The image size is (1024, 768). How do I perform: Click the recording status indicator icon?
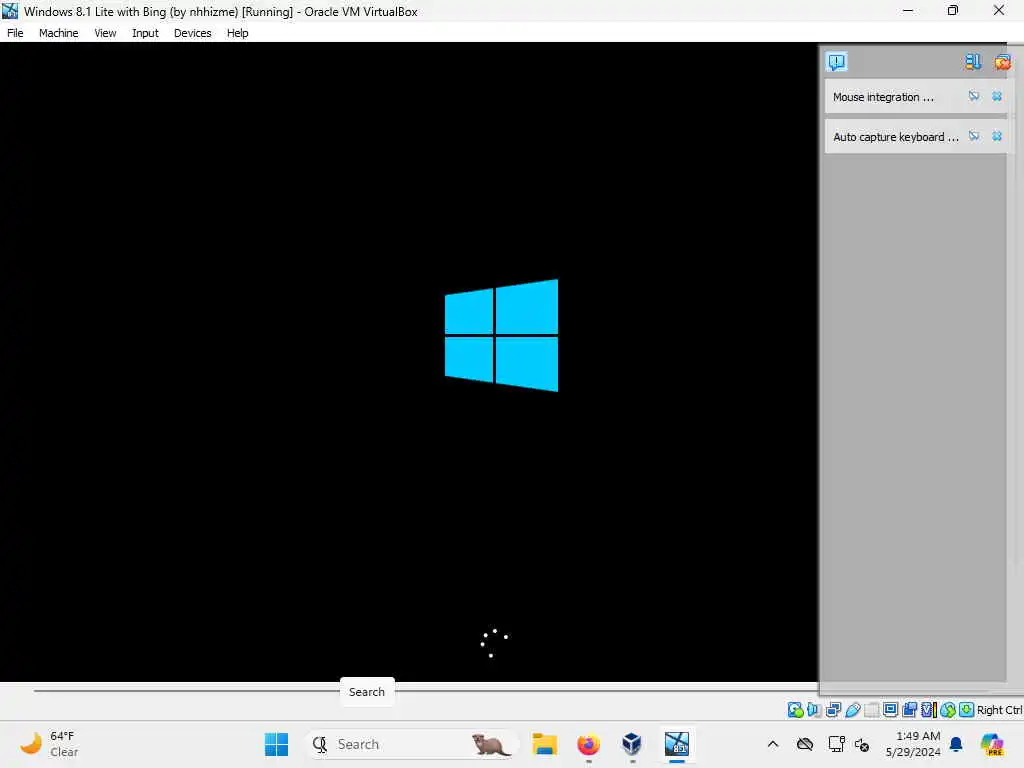pyautogui.click(x=909, y=710)
